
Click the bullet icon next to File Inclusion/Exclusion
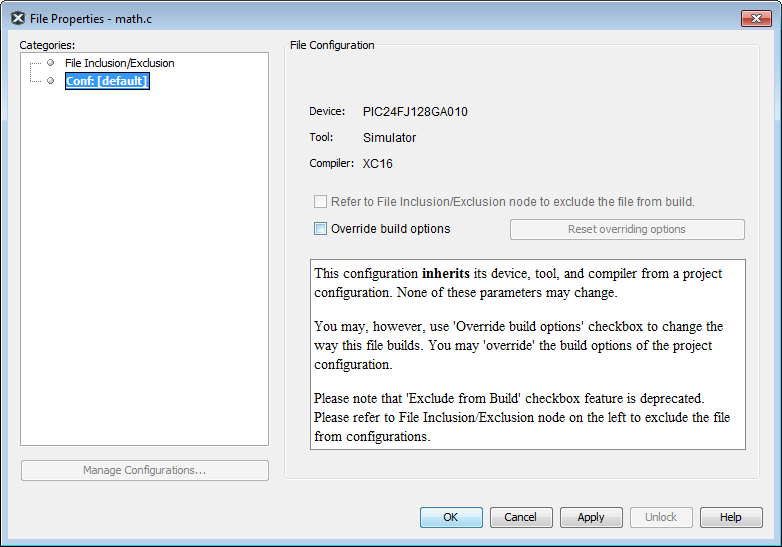[x=50, y=63]
